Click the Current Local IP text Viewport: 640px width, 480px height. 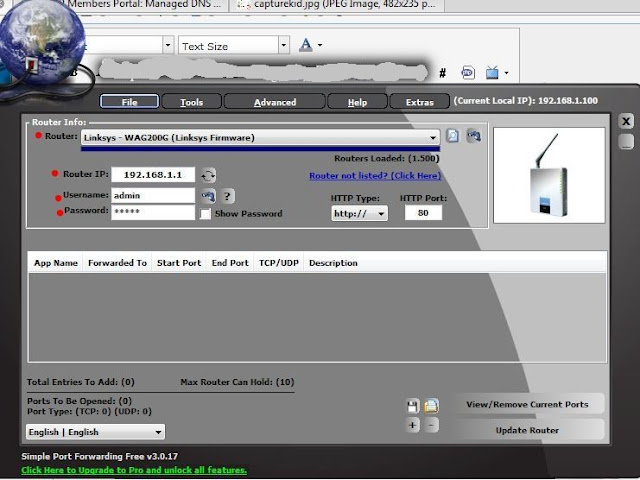coord(526,101)
